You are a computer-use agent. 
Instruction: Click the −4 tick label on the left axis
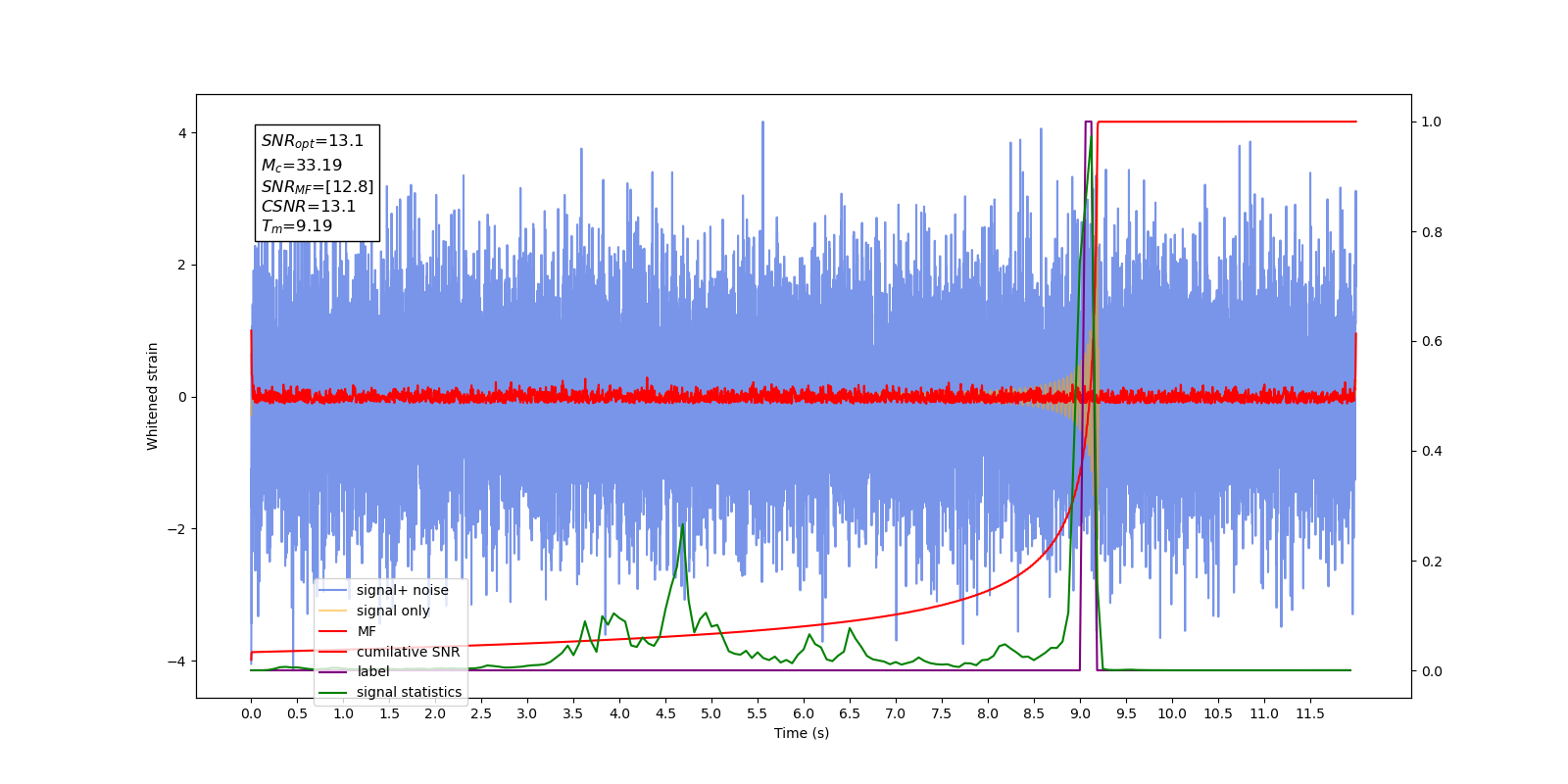click(x=177, y=661)
